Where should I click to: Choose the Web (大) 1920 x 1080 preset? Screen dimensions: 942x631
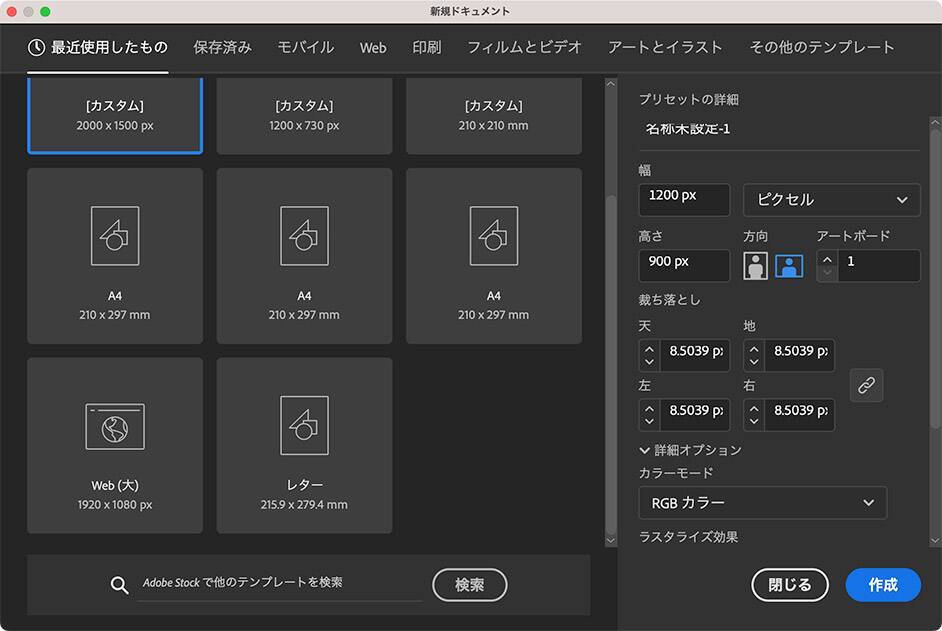pos(115,445)
